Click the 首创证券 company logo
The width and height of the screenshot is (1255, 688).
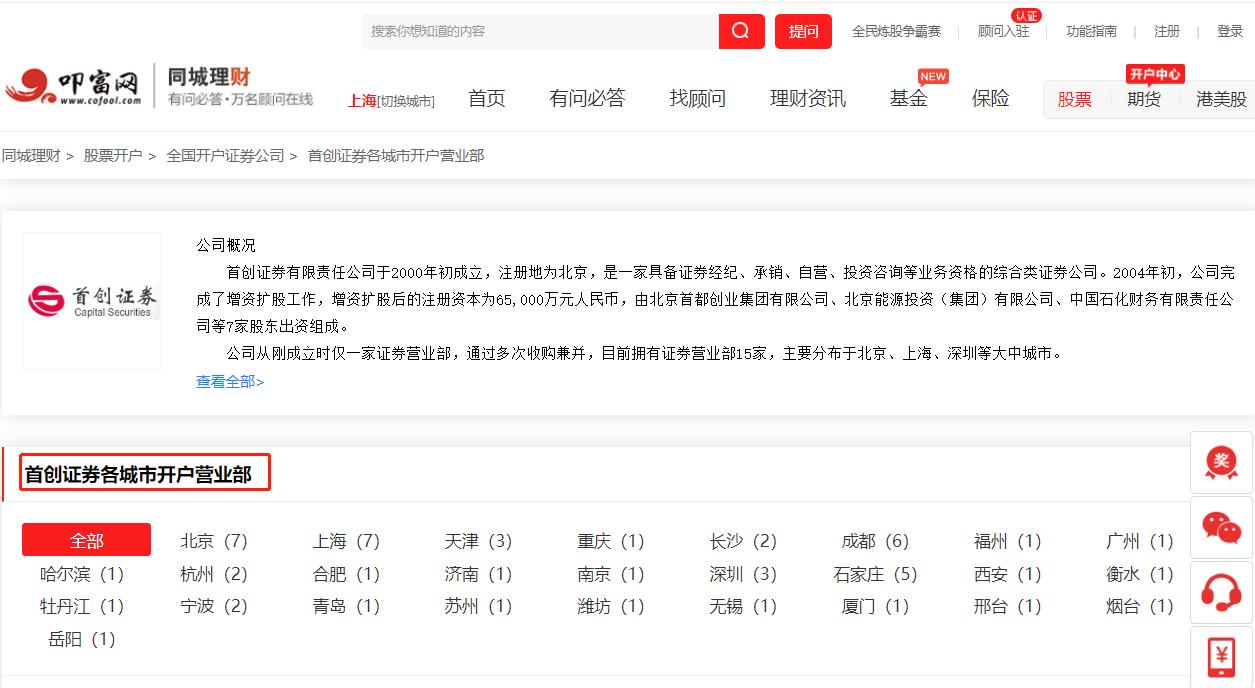[x=91, y=300]
